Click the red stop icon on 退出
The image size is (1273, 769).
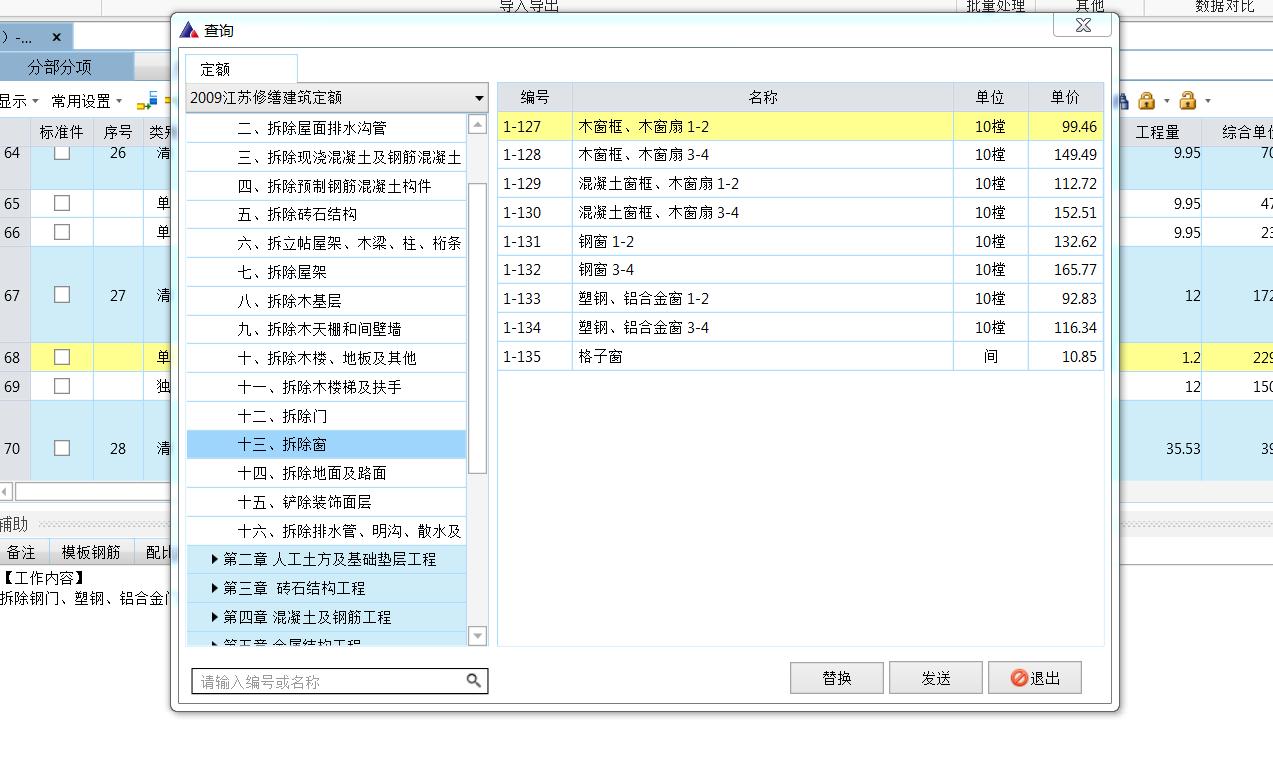coord(1019,678)
